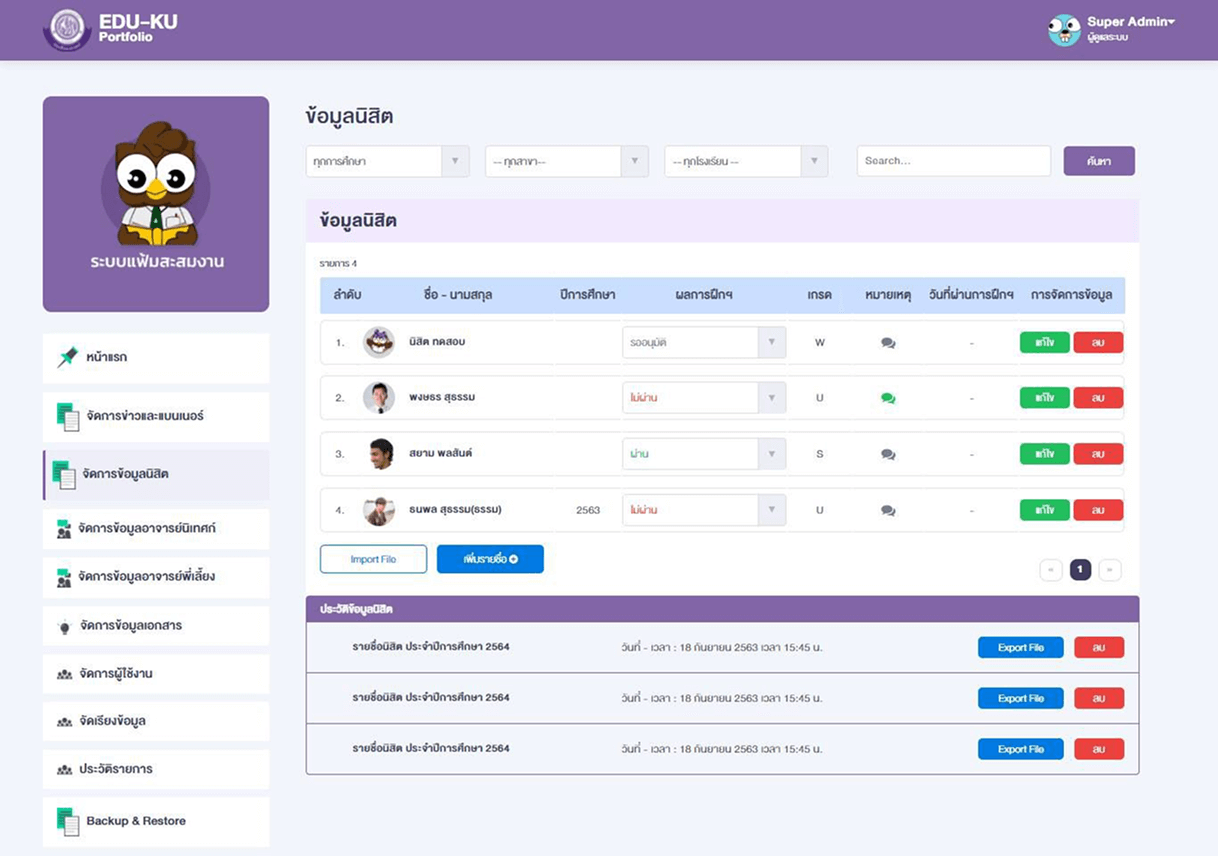Image resolution: width=1218 pixels, height=856 pixels.
Task: Expand the ทุกโรงเรียน filter dropdown
Action: (x=746, y=161)
